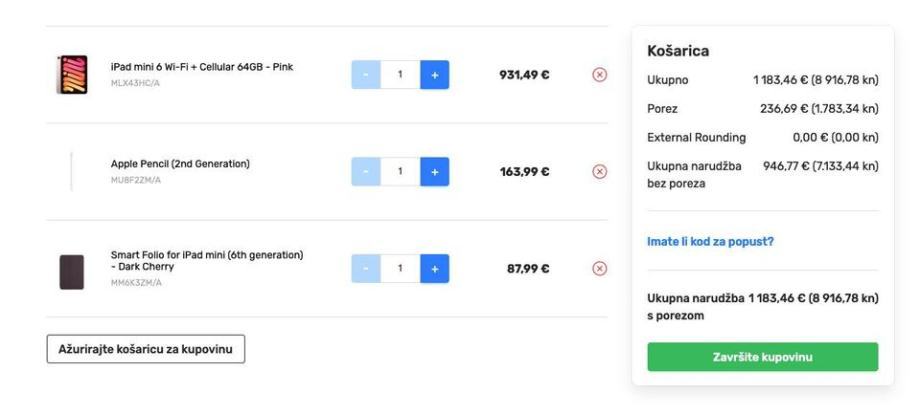Delete Smart Folio item from cart
Screen dimensions: 920x415
pos(600,268)
